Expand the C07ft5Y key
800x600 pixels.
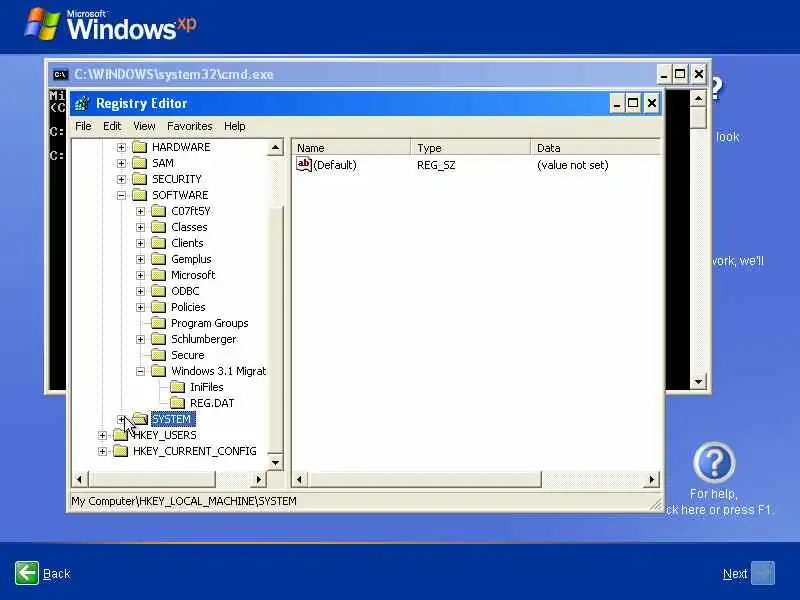click(x=140, y=211)
